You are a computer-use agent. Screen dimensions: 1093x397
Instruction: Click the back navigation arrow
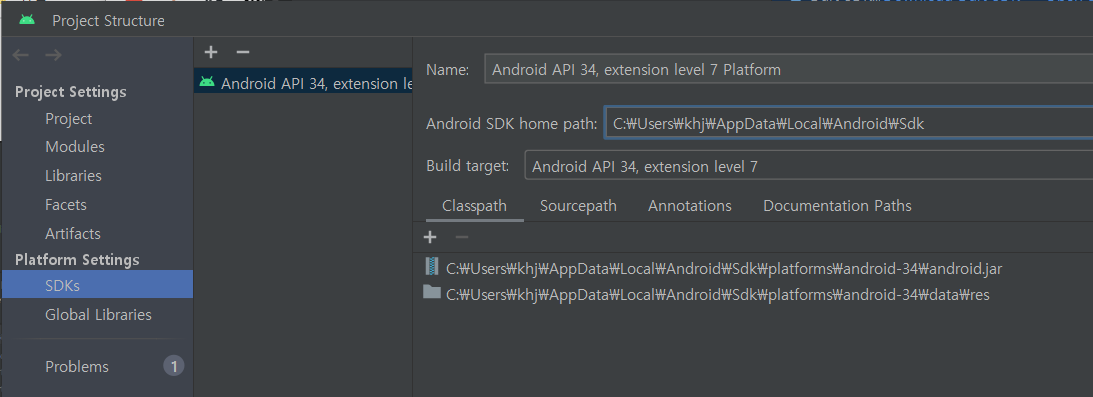pyautogui.click(x=21, y=55)
